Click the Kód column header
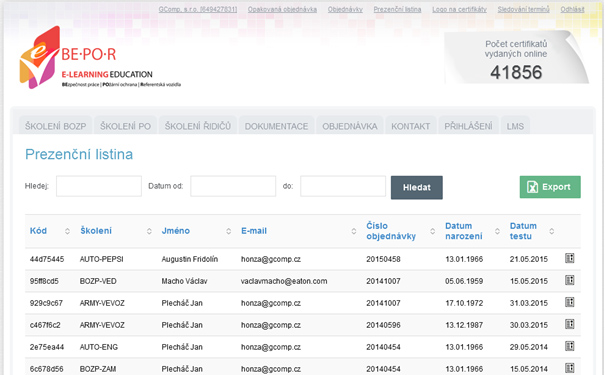Screen dimensions: 605x375 click(x=38, y=231)
